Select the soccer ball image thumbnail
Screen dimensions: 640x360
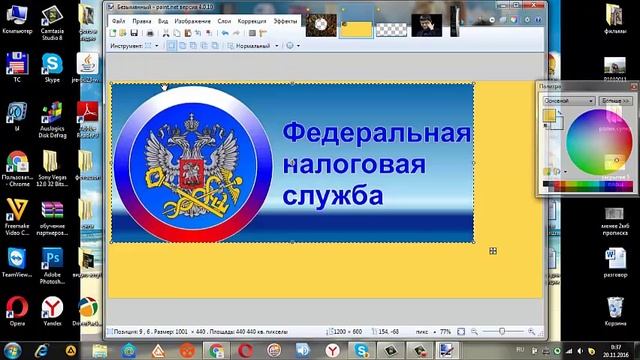[321, 25]
